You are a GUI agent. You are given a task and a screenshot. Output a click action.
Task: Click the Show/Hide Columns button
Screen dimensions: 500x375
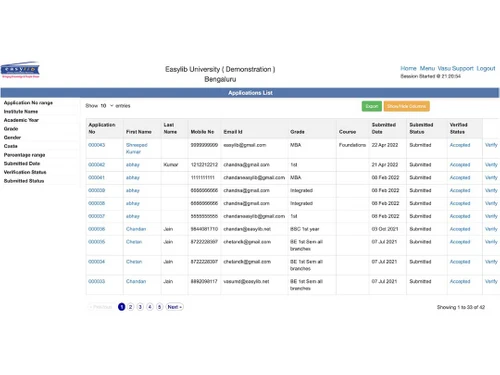click(x=406, y=106)
